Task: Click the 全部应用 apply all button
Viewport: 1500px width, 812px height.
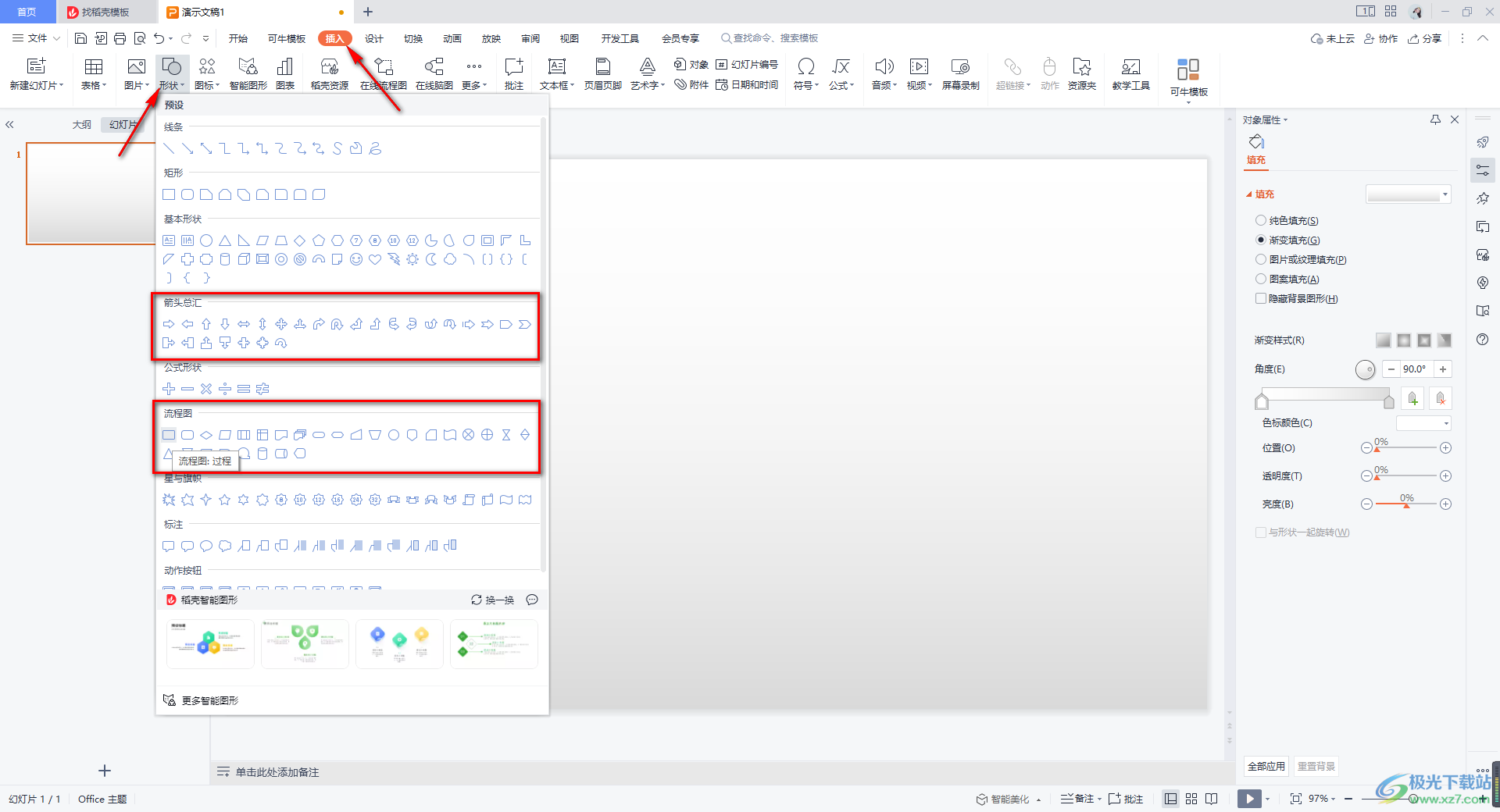Action: [x=1266, y=767]
